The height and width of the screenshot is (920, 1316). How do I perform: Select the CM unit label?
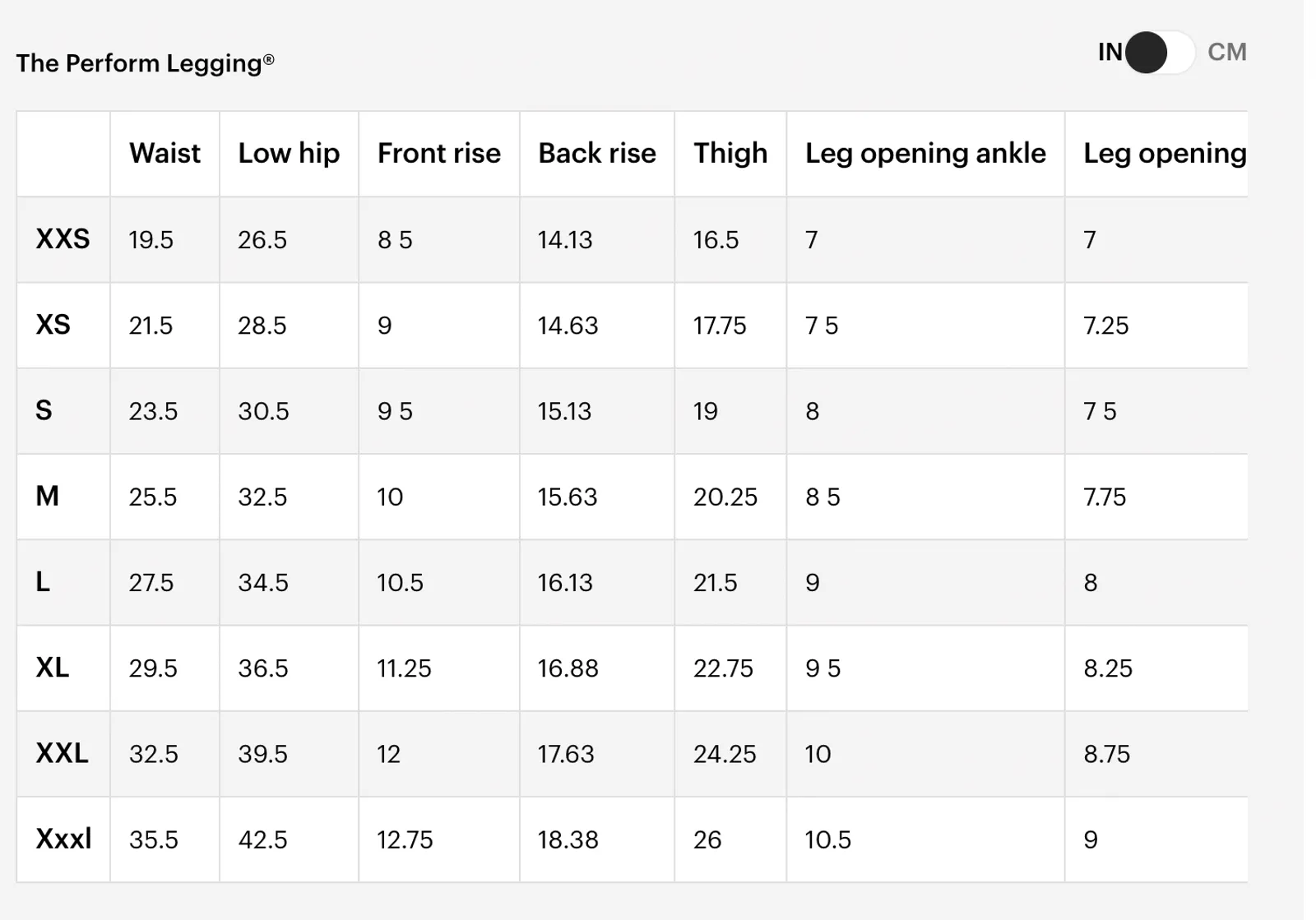[x=1226, y=52]
